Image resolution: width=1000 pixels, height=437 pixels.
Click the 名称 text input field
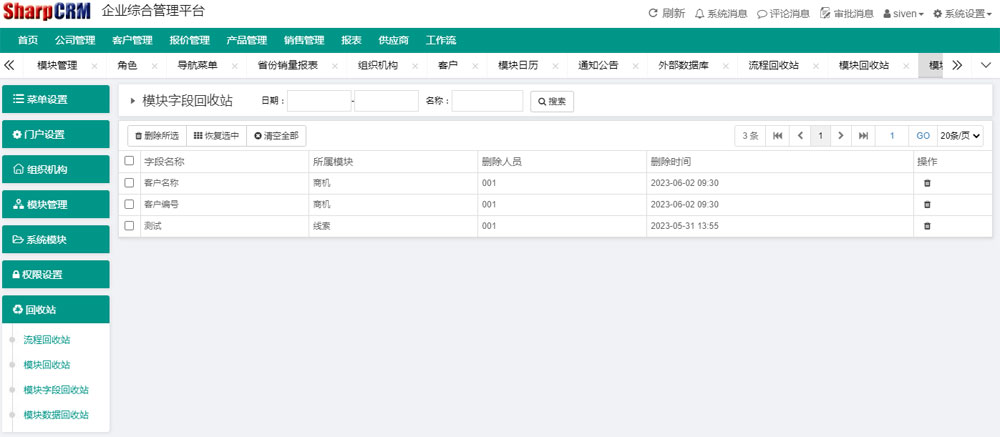(487, 101)
